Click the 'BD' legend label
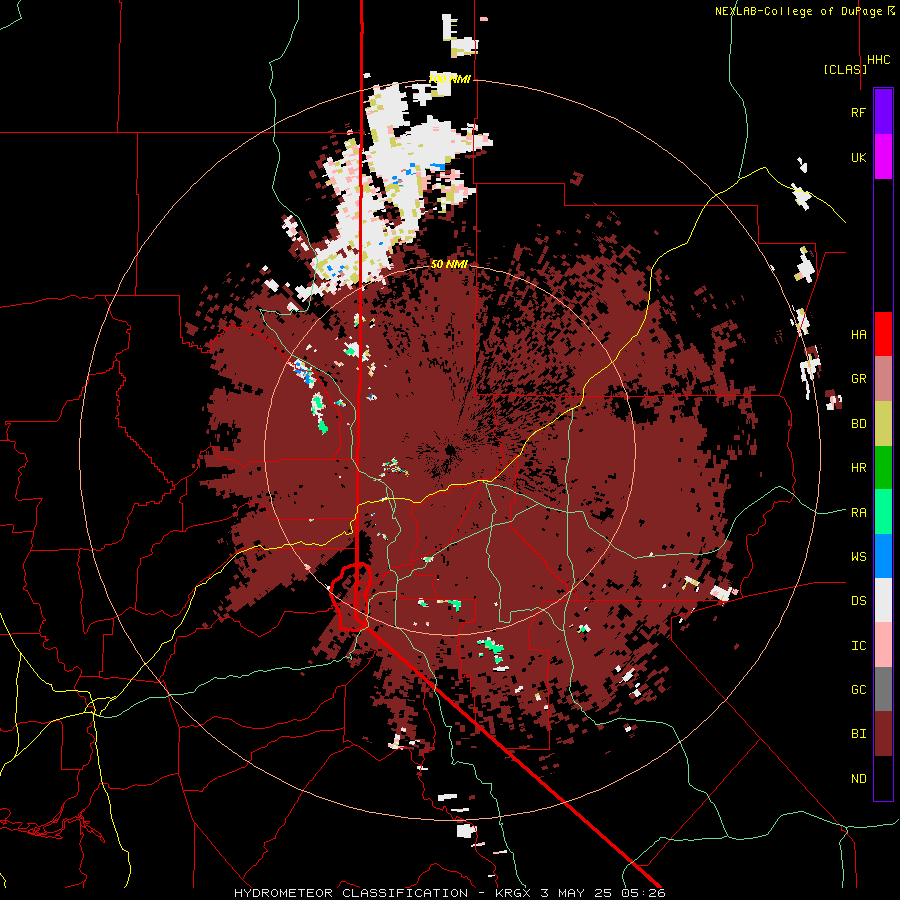The image size is (900, 900). click(x=858, y=424)
